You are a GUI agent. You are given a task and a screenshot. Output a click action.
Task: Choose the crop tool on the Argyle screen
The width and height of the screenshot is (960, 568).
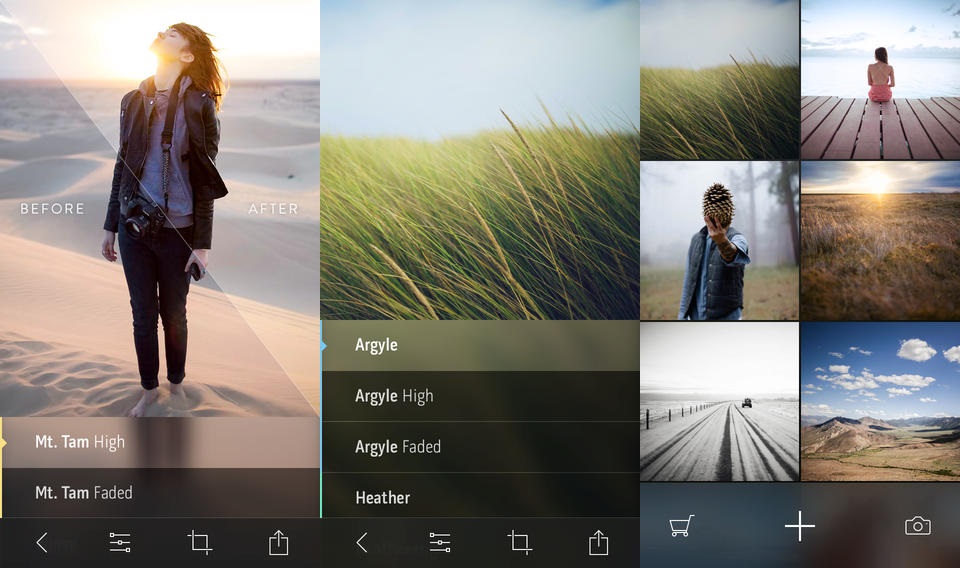point(519,543)
